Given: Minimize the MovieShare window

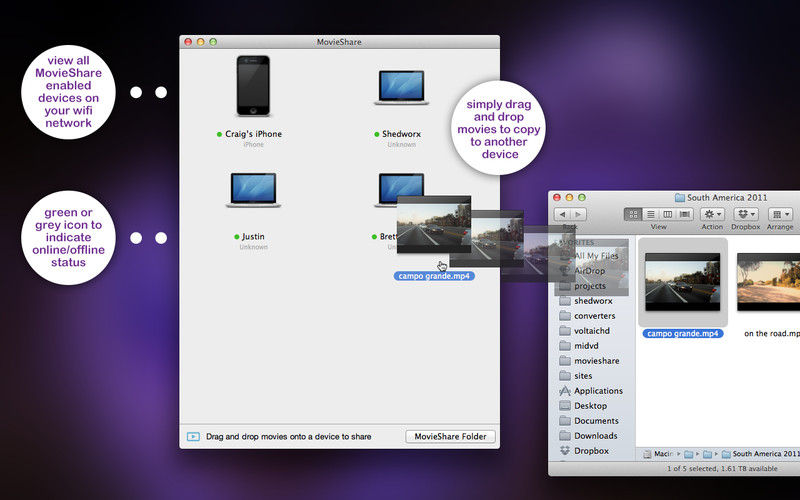Looking at the screenshot, I should click(201, 42).
